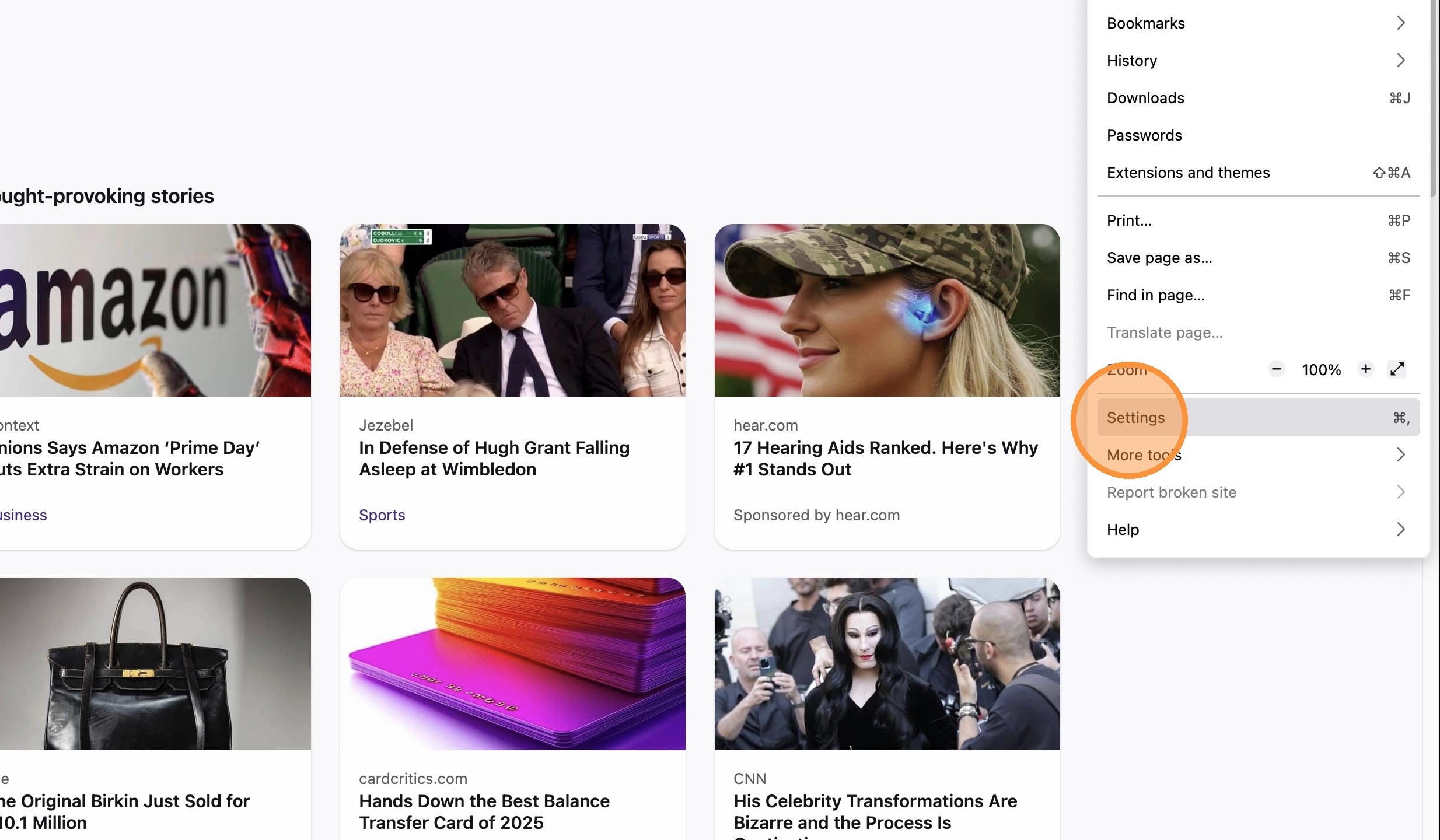Choose Save page as…
This screenshot has height=840, width=1440.
point(1259,258)
